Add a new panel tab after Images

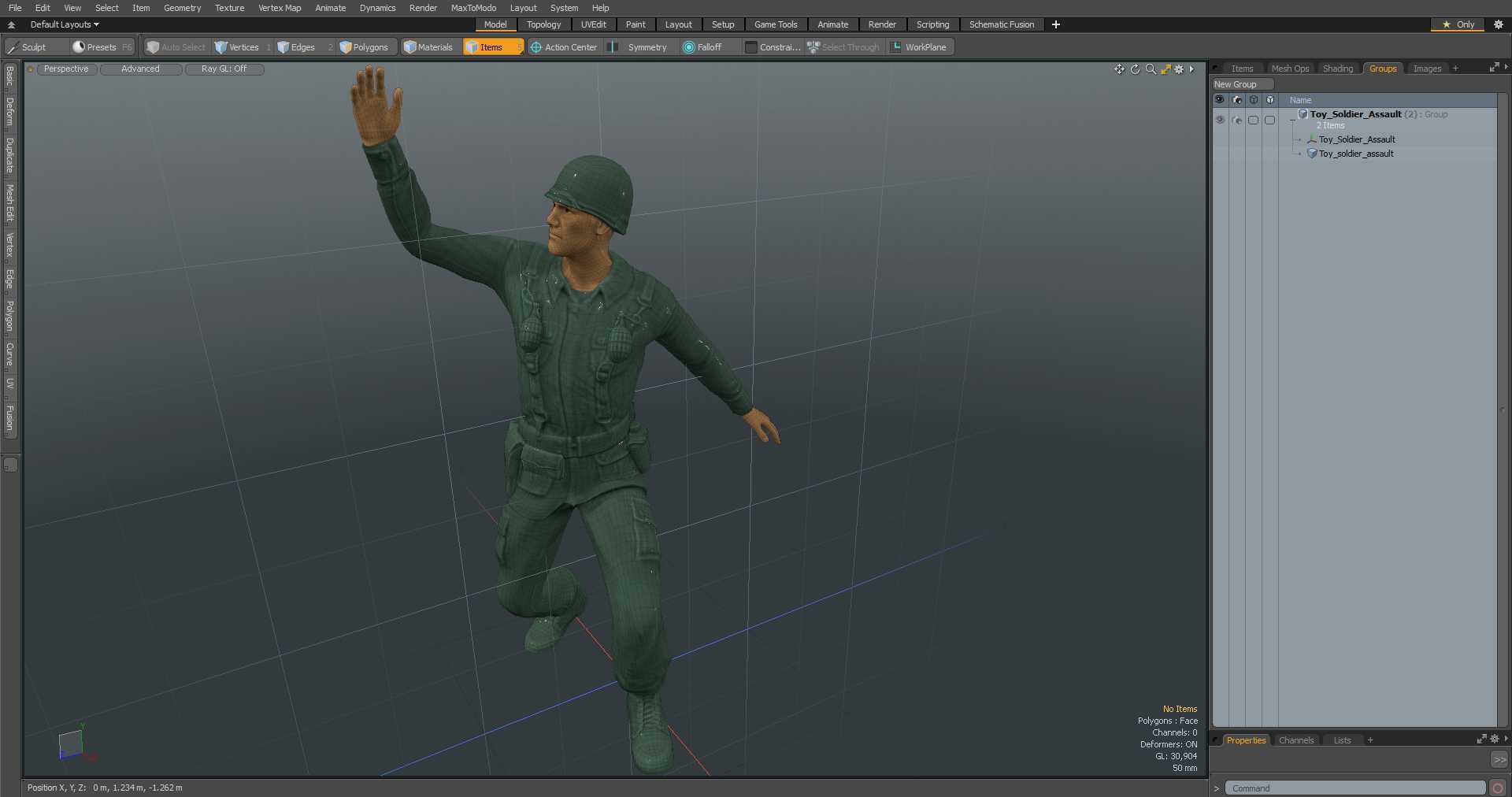1455,69
